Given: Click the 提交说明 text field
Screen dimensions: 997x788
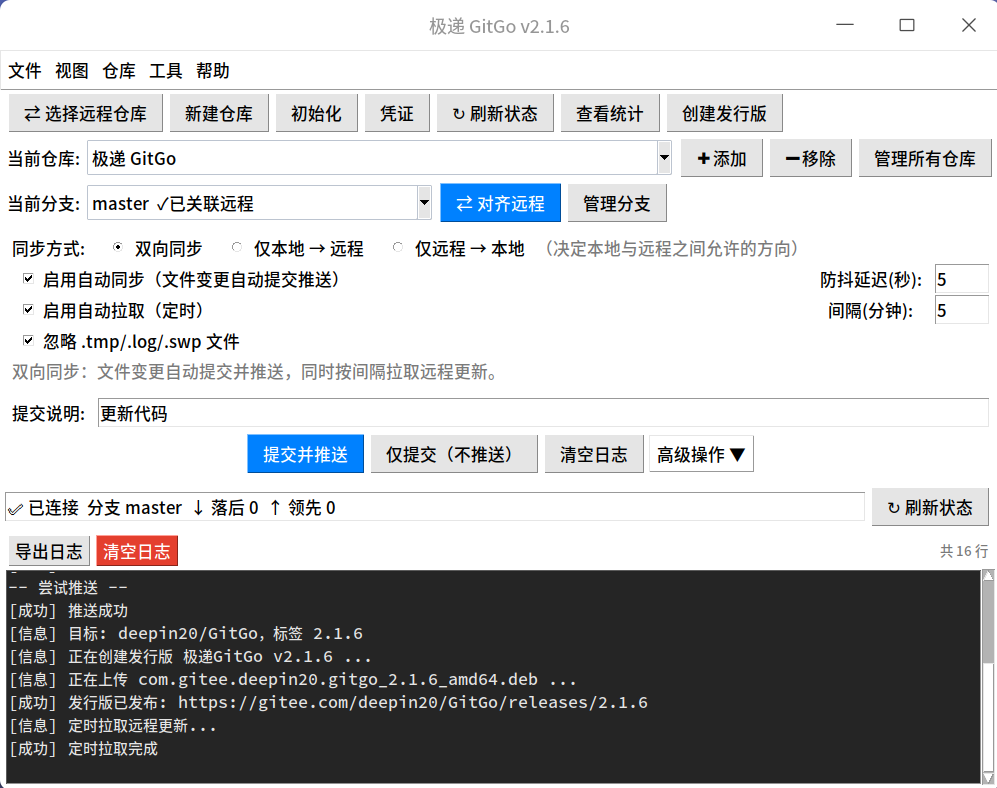Looking at the screenshot, I should tap(543, 413).
